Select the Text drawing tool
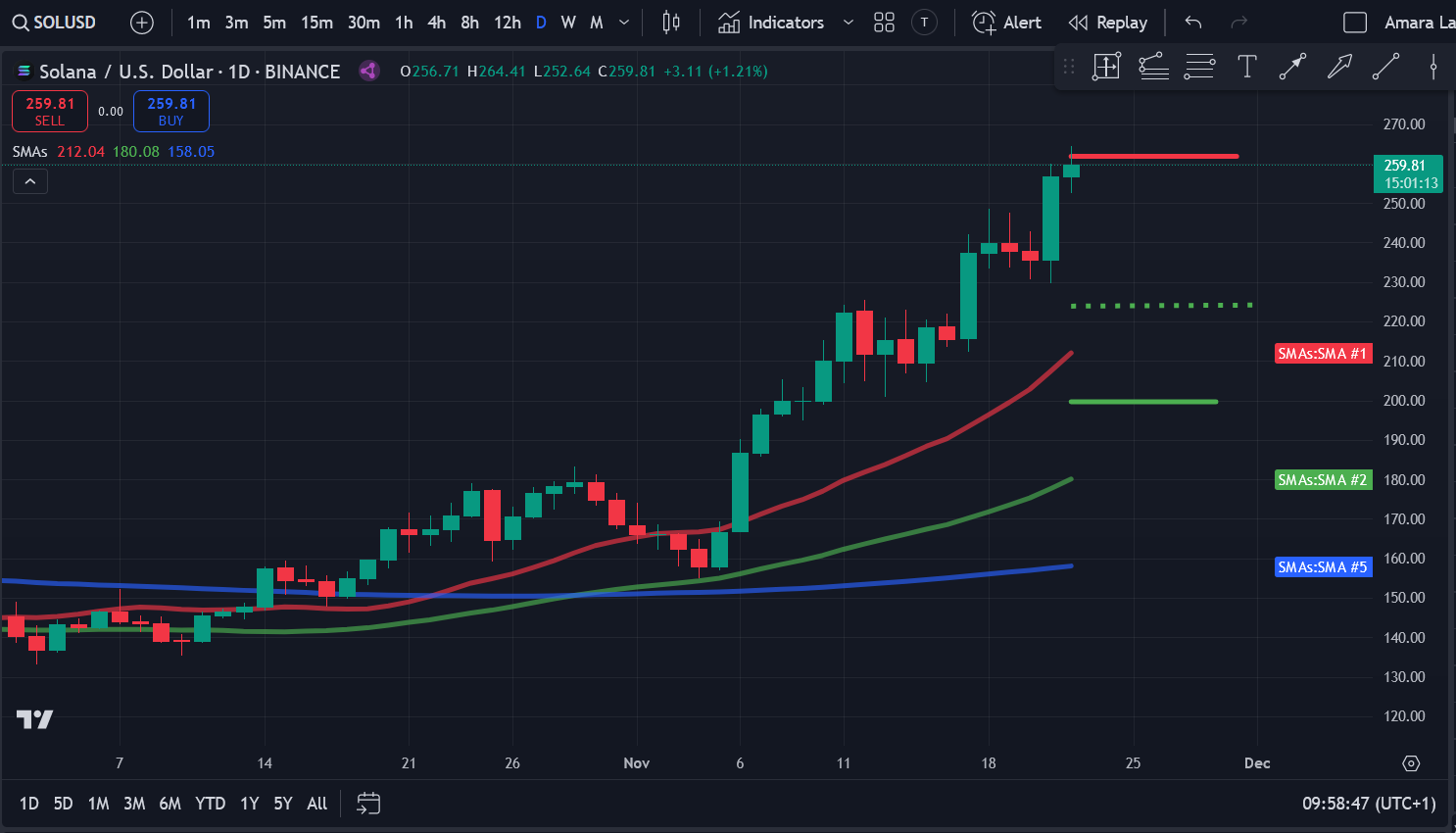The height and width of the screenshot is (833, 1456). (x=1246, y=67)
